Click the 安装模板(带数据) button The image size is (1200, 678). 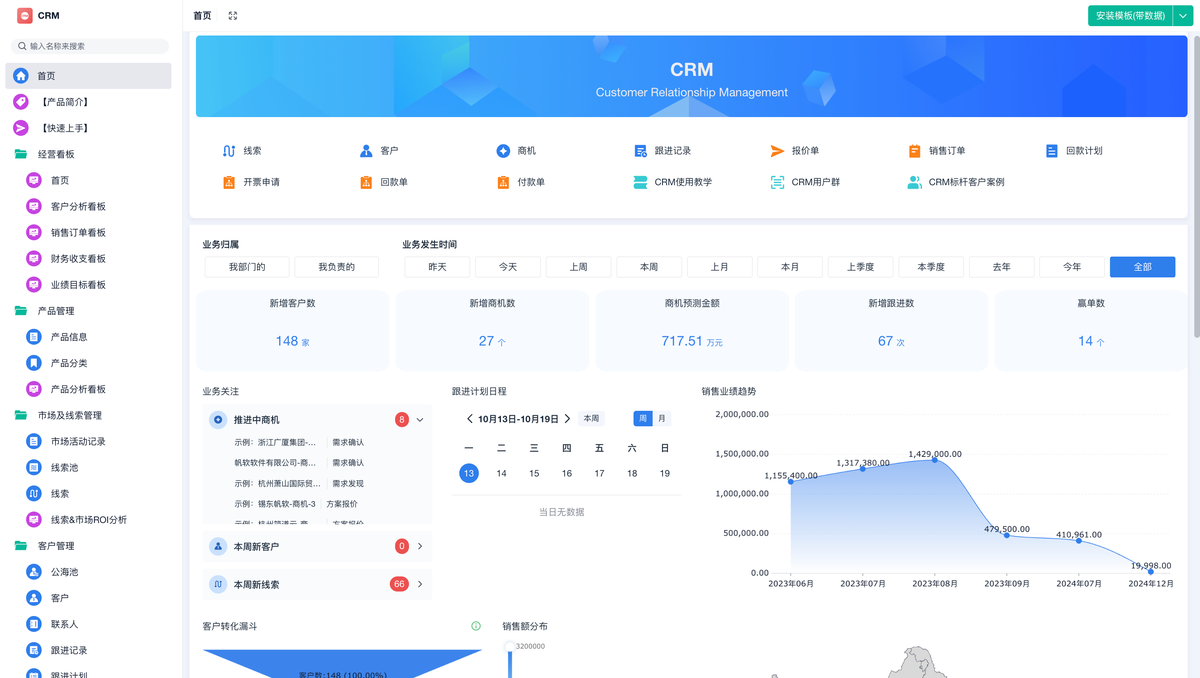pos(1131,16)
